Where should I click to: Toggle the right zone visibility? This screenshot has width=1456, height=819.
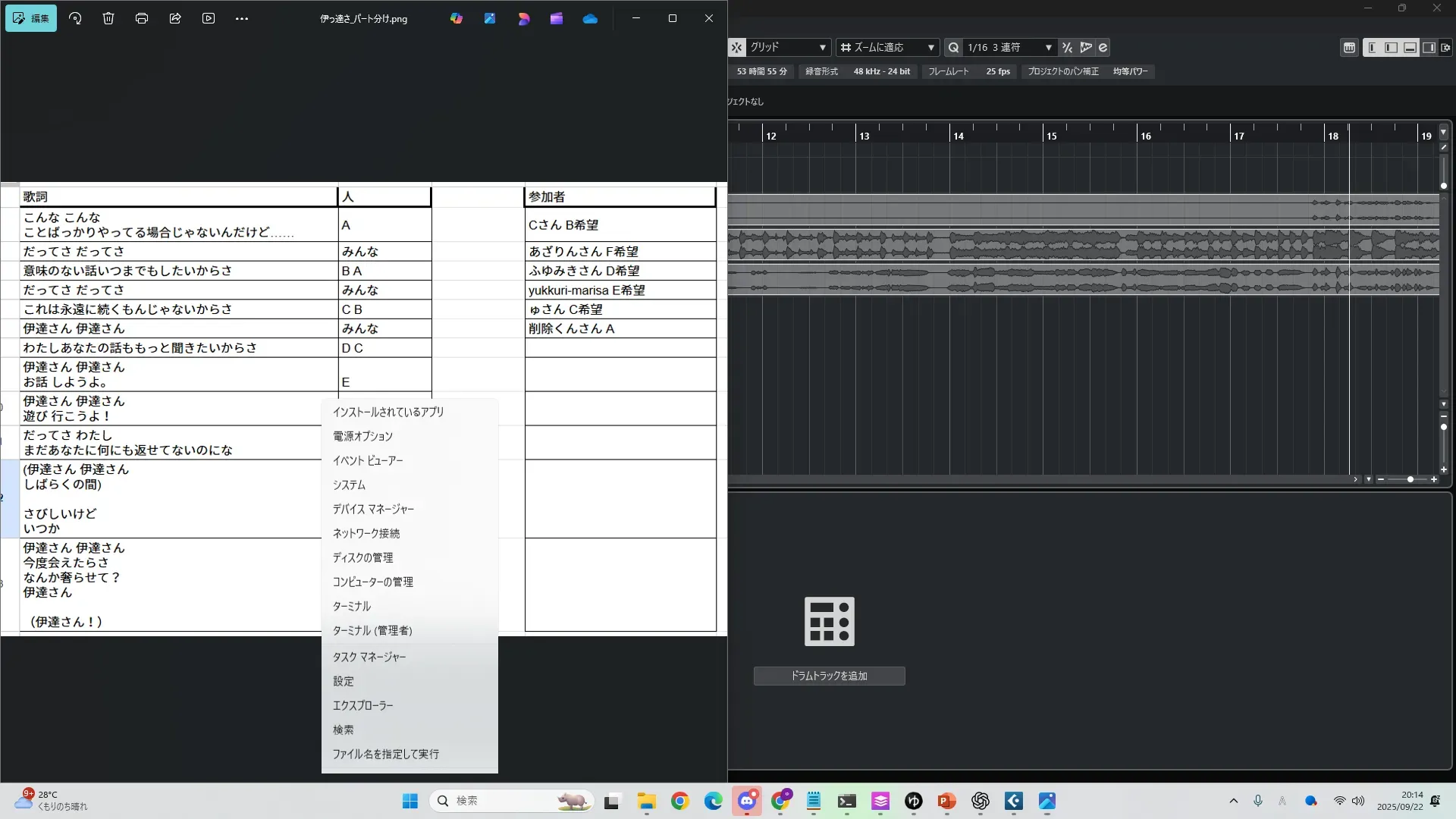click(1429, 47)
